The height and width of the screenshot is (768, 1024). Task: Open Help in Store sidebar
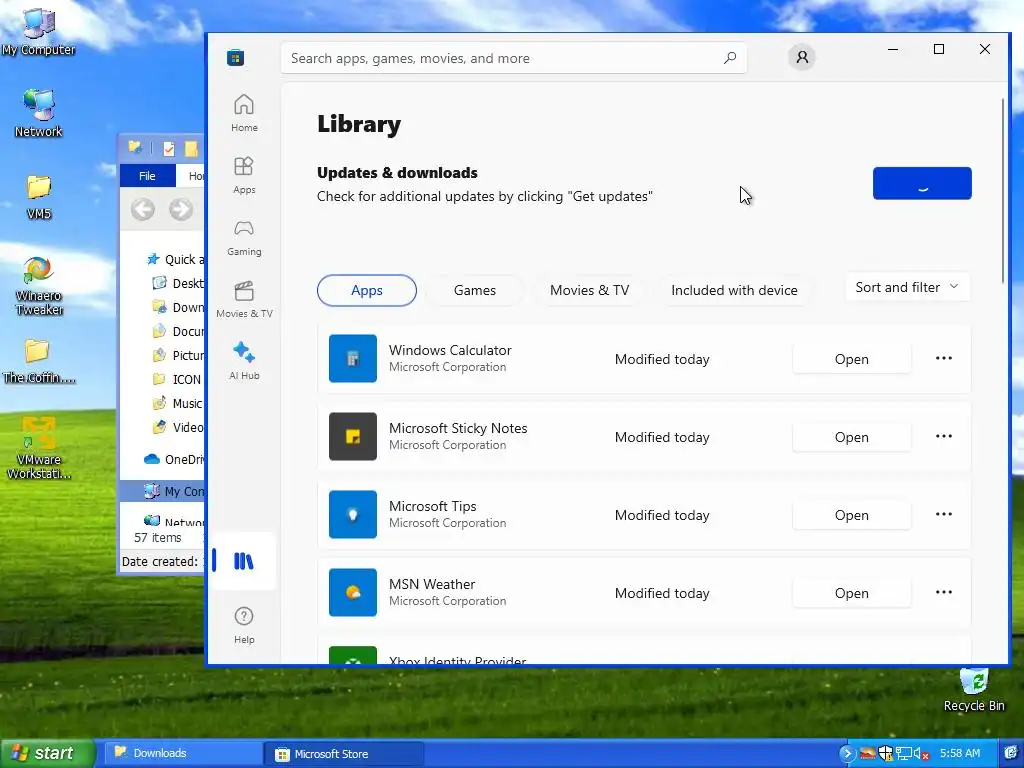tap(244, 625)
